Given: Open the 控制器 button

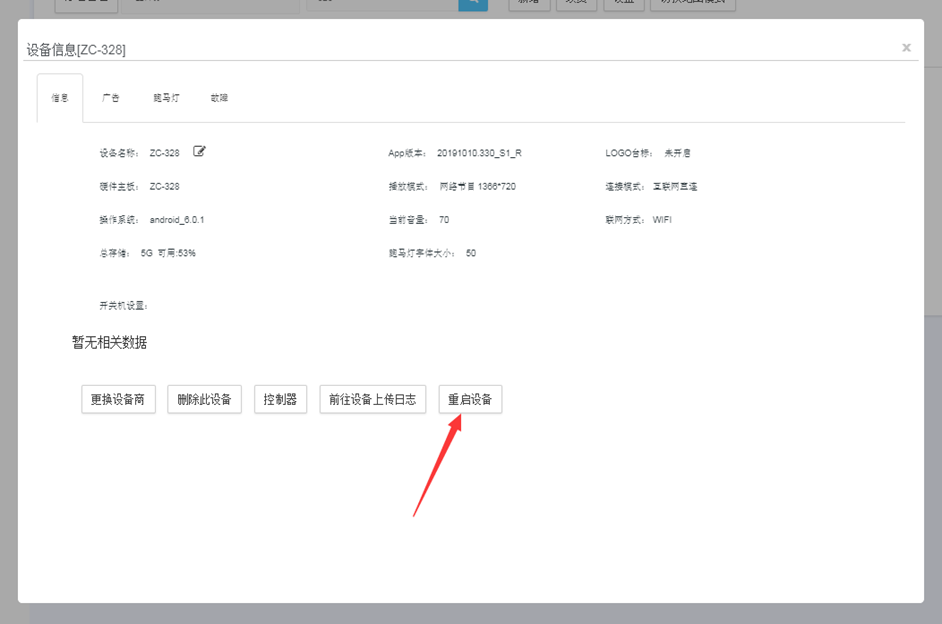Looking at the screenshot, I should pos(280,400).
